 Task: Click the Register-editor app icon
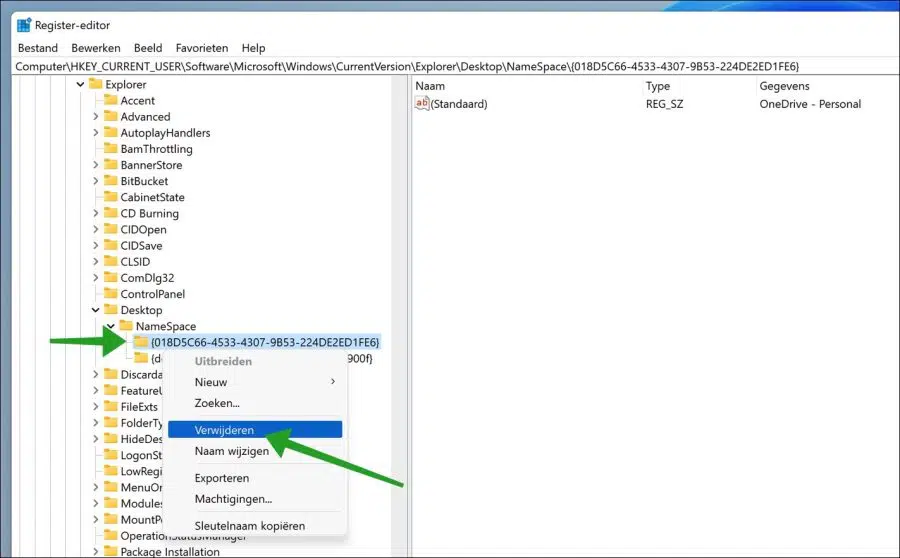[24, 25]
